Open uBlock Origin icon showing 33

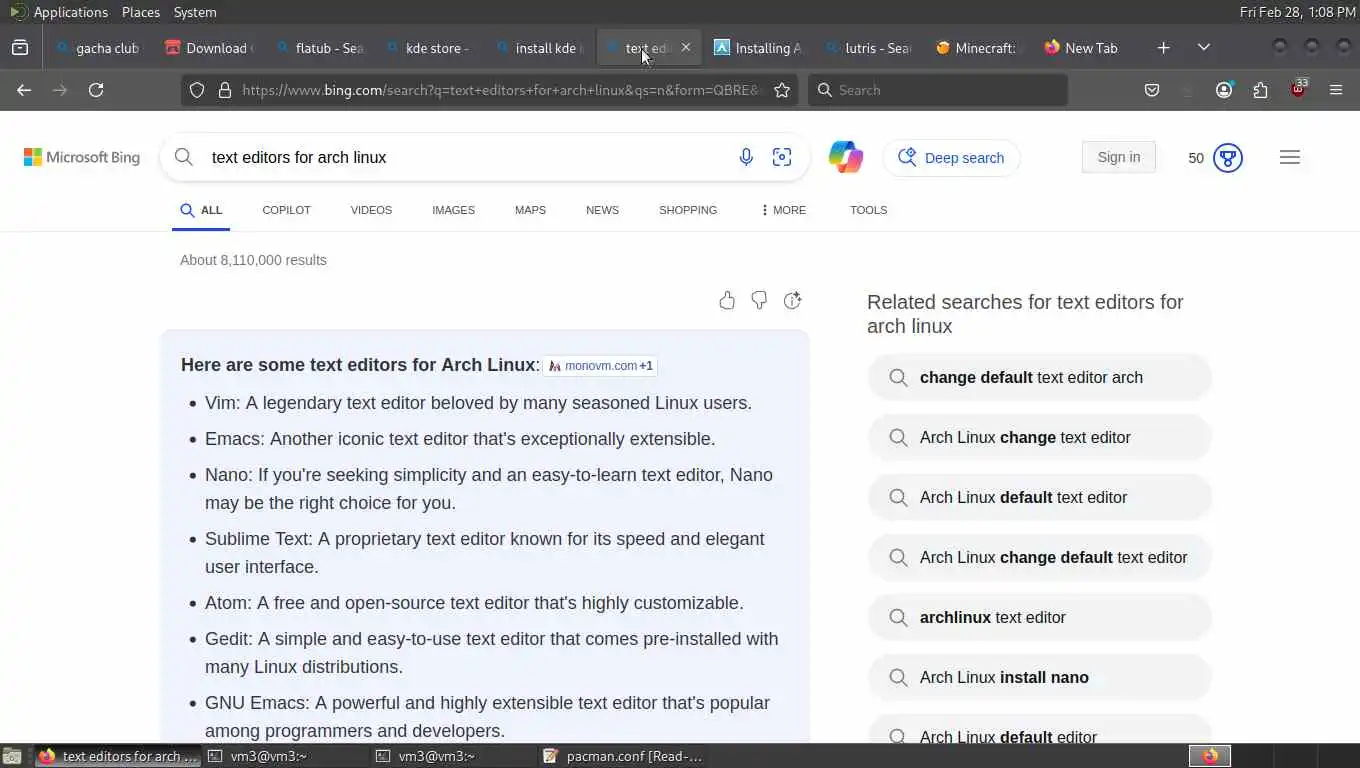[1298, 88]
